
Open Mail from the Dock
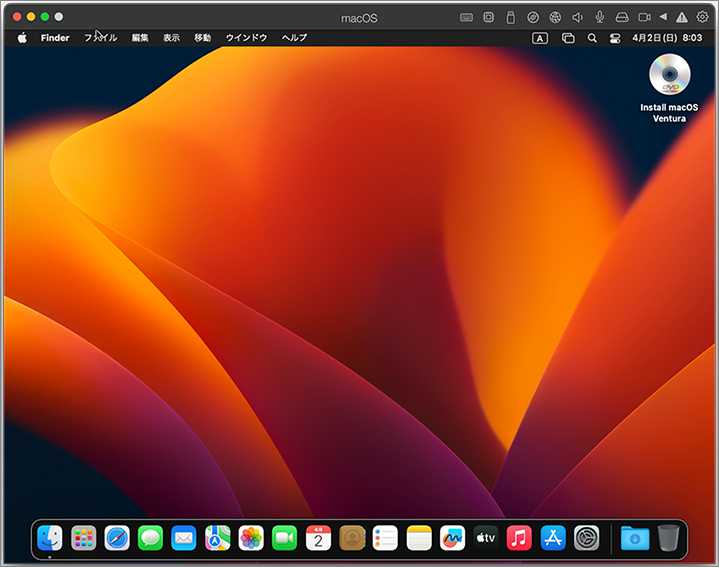point(184,538)
